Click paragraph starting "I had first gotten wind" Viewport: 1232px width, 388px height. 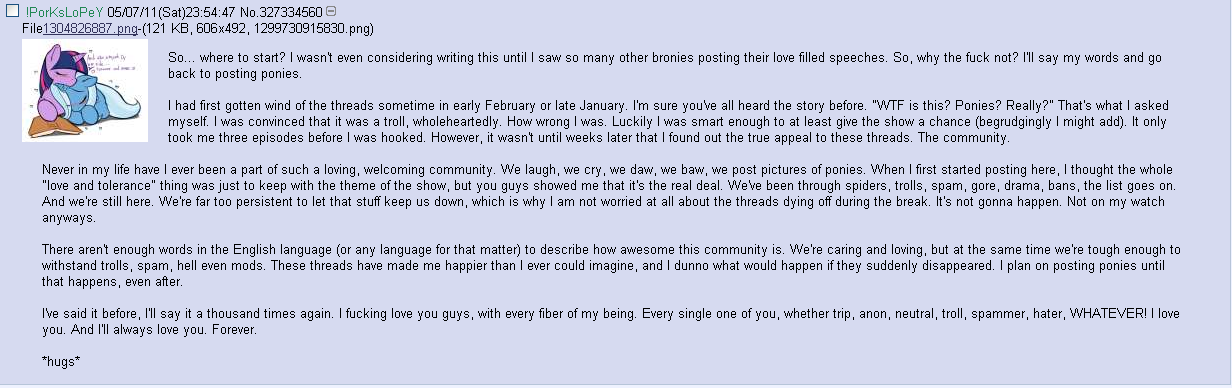click(689, 121)
